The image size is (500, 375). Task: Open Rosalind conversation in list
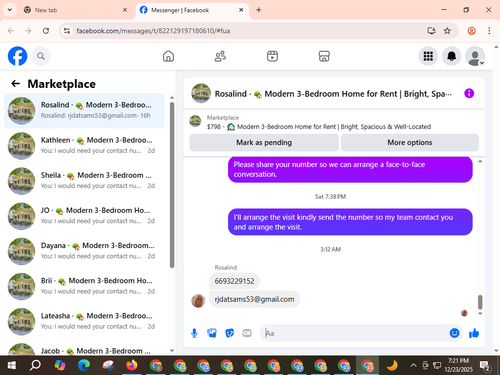pyautogui.click(x=84, y=110)
